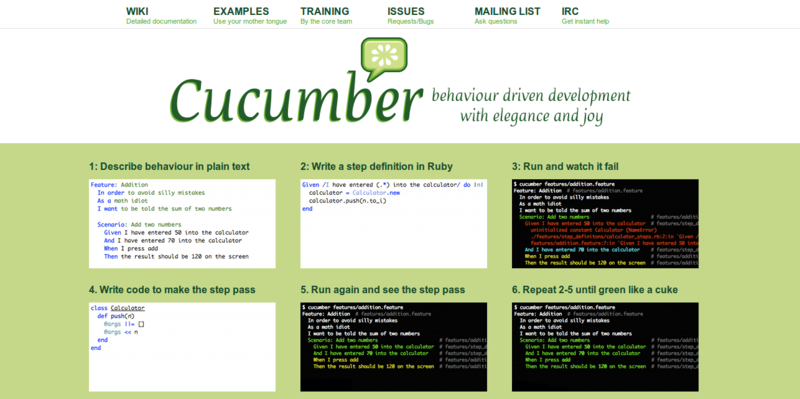Click heading '2: Write a step definition in Ruby'
800x399 pixels.
pyautogui.click(x=377, y=166)
